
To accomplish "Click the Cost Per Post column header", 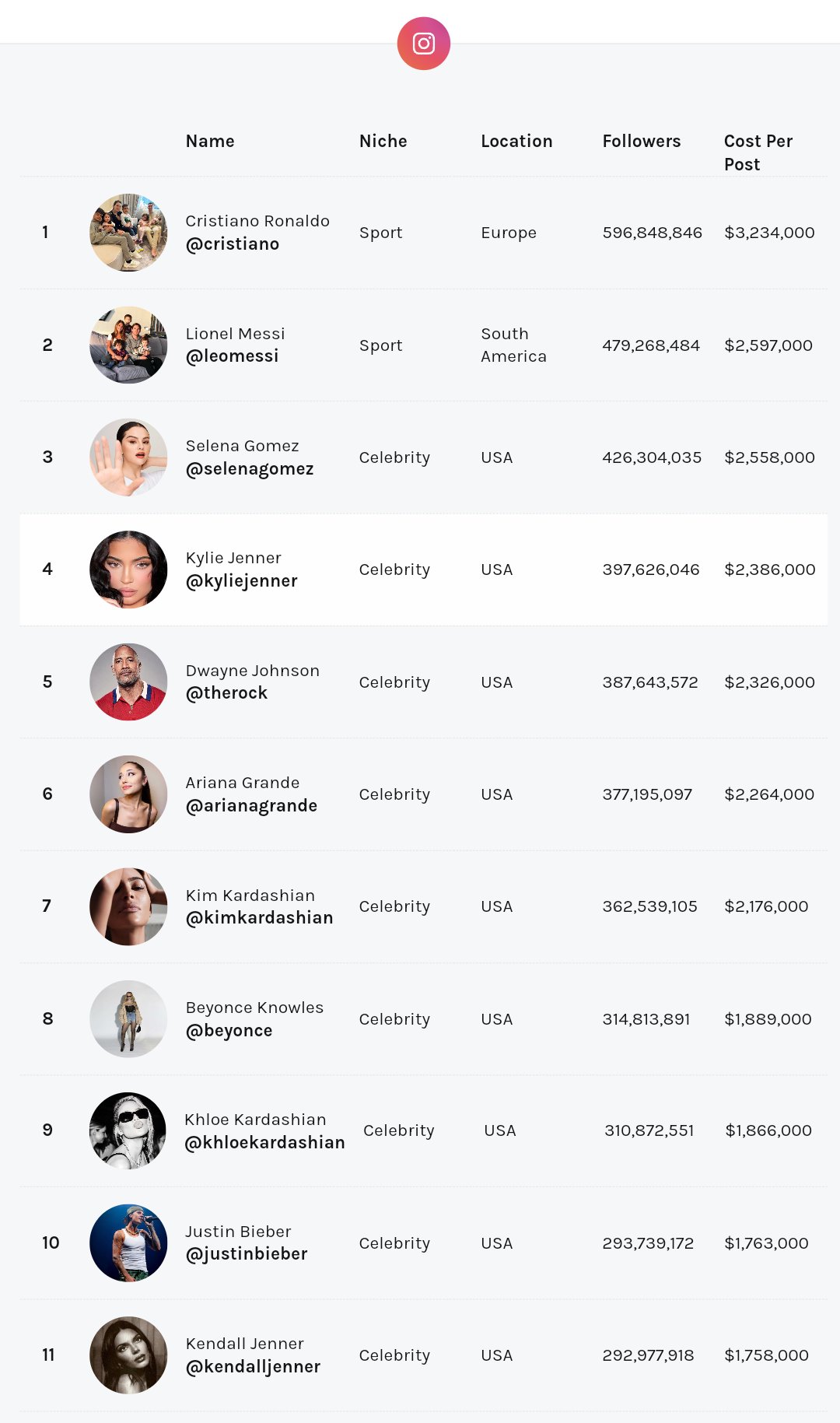I will [x=758, y=152].
